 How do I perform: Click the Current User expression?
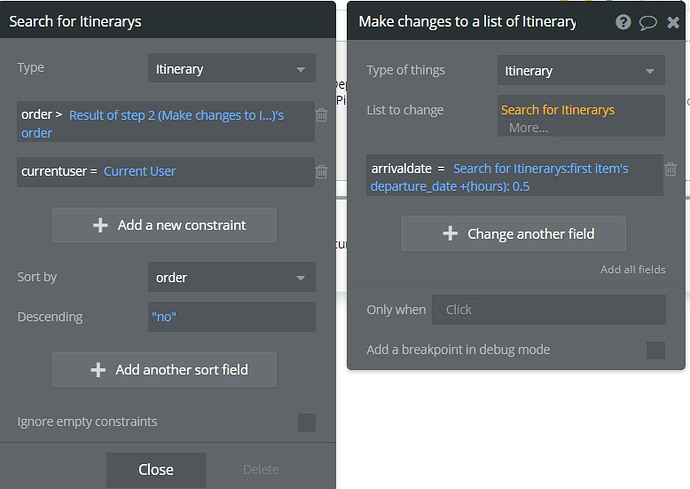tap(139, 171)
